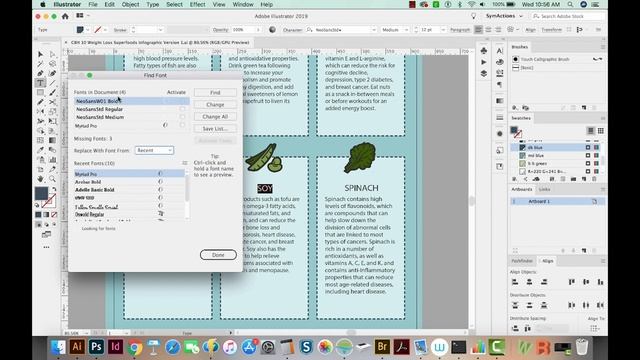Show swatches thumbnail grid view button
This screenshot has height=360, width=640.
tap(601, 131)
